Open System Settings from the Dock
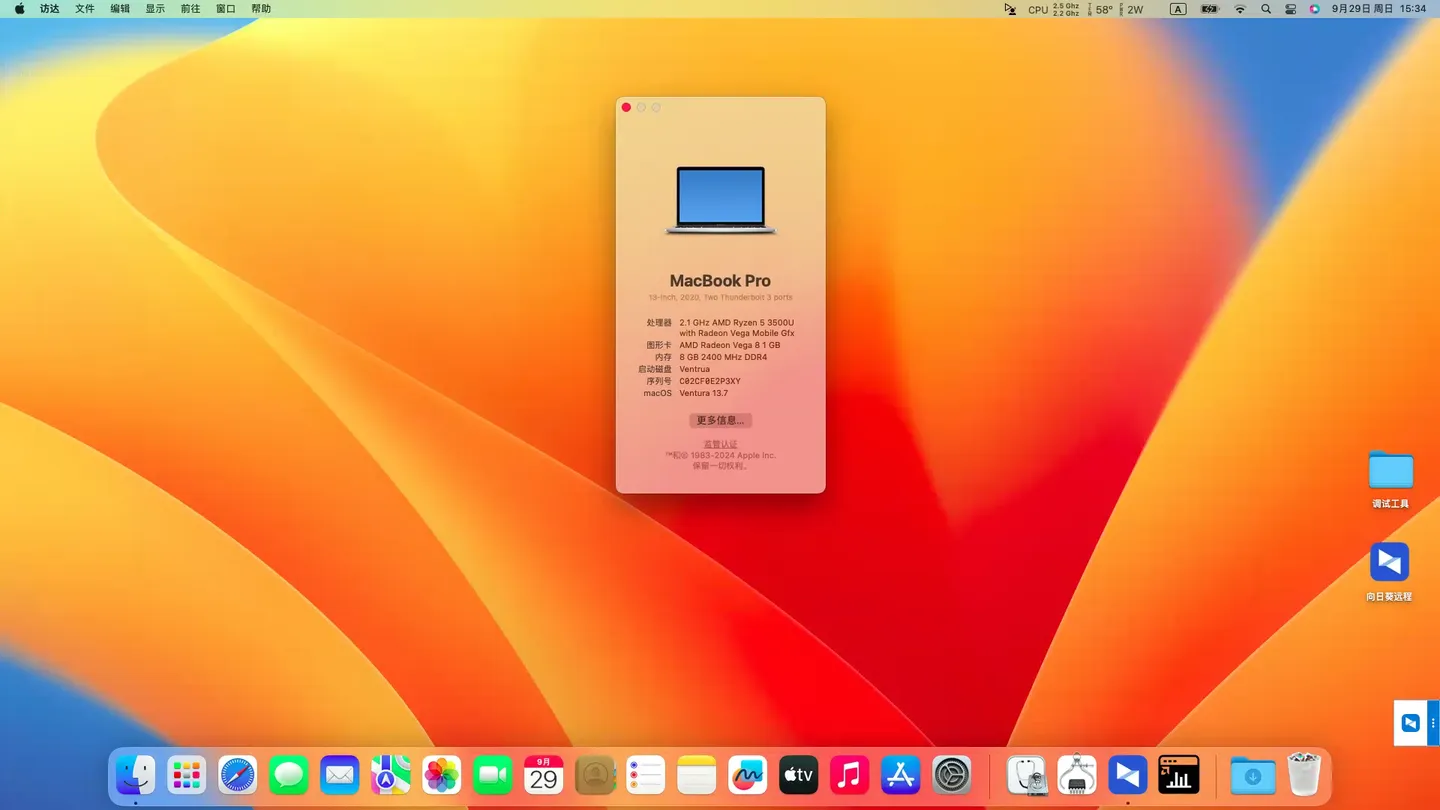 coord(951,774)
